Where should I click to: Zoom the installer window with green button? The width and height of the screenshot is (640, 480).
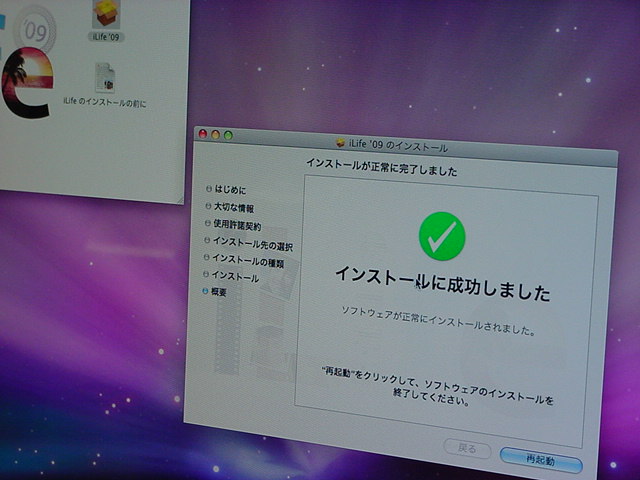tap(229, 135)
